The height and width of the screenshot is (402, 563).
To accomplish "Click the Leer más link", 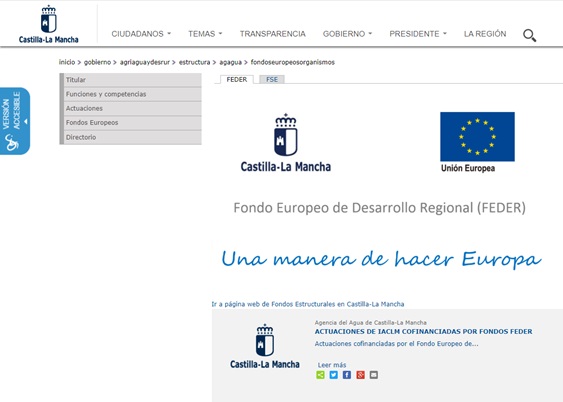I will coord(332,365).
